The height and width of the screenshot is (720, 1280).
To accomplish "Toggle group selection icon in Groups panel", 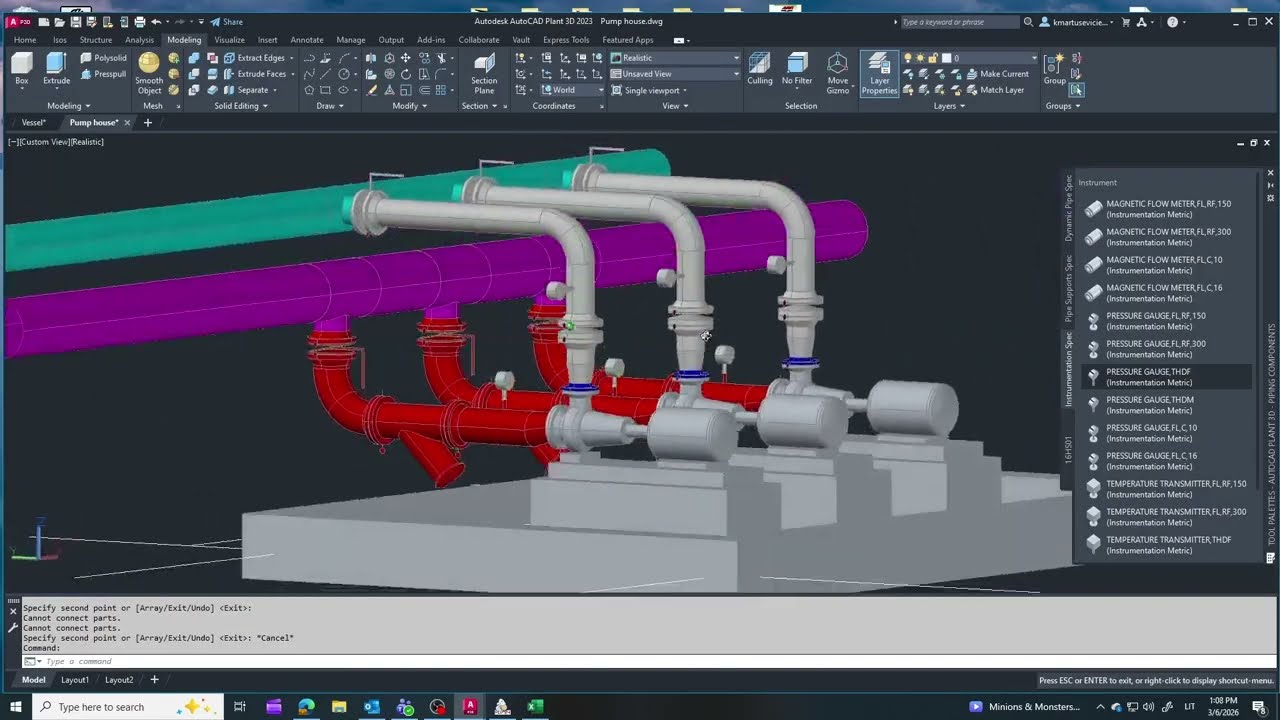I will click(x=1076, y=90).
